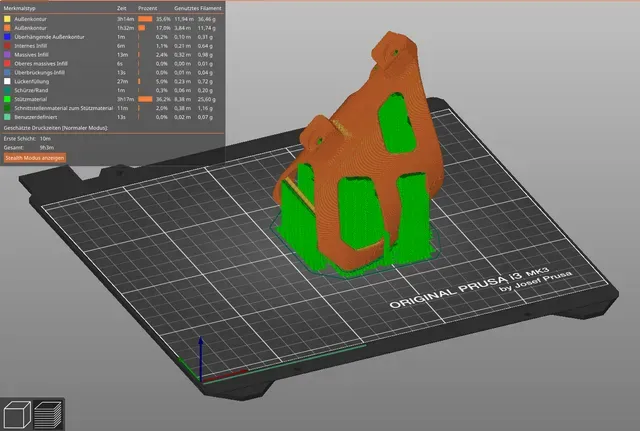Toggle visibility of Überhängende Außenkontur
Viewport: 640px width, 431px height.
click(49, 37)
